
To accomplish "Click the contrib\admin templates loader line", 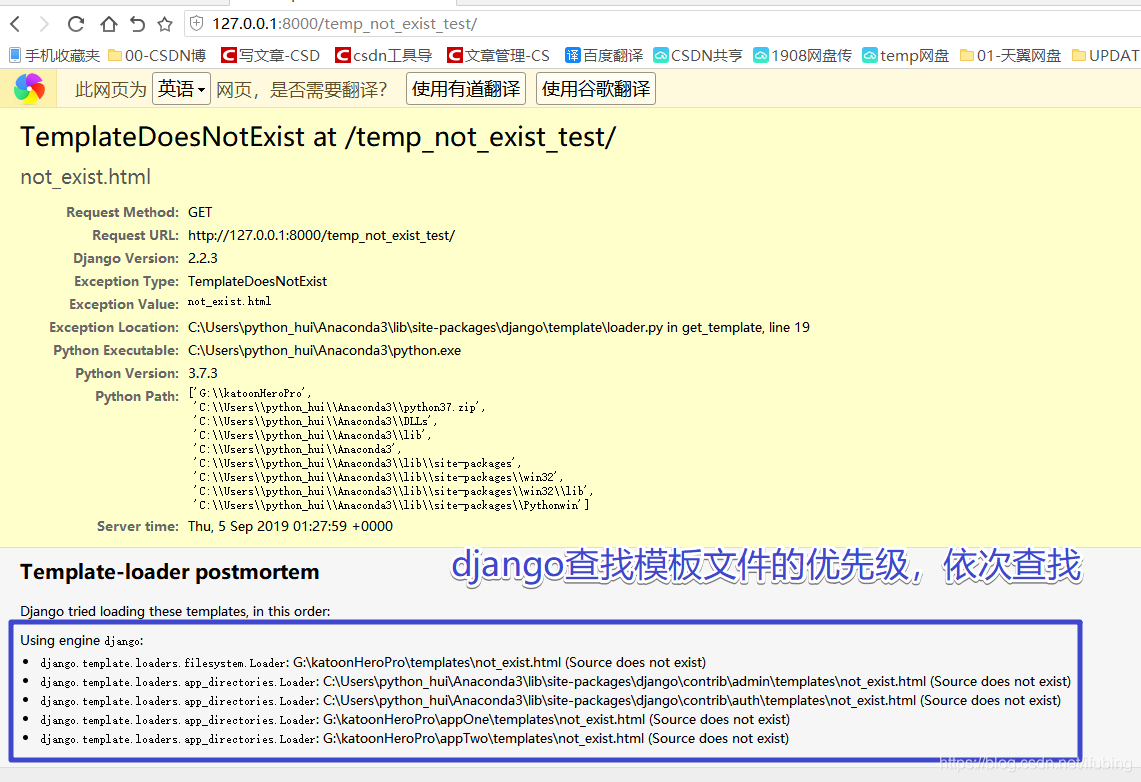I will pos(555,682).
